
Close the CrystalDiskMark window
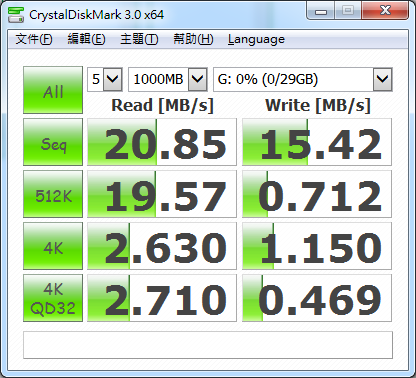(x=385, y=11)
